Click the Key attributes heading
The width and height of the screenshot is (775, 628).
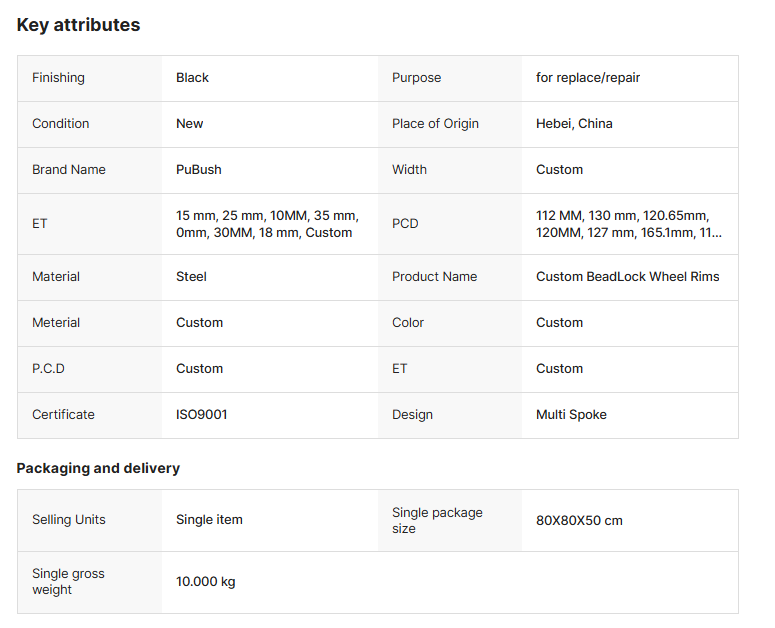(x=78, y=25)
